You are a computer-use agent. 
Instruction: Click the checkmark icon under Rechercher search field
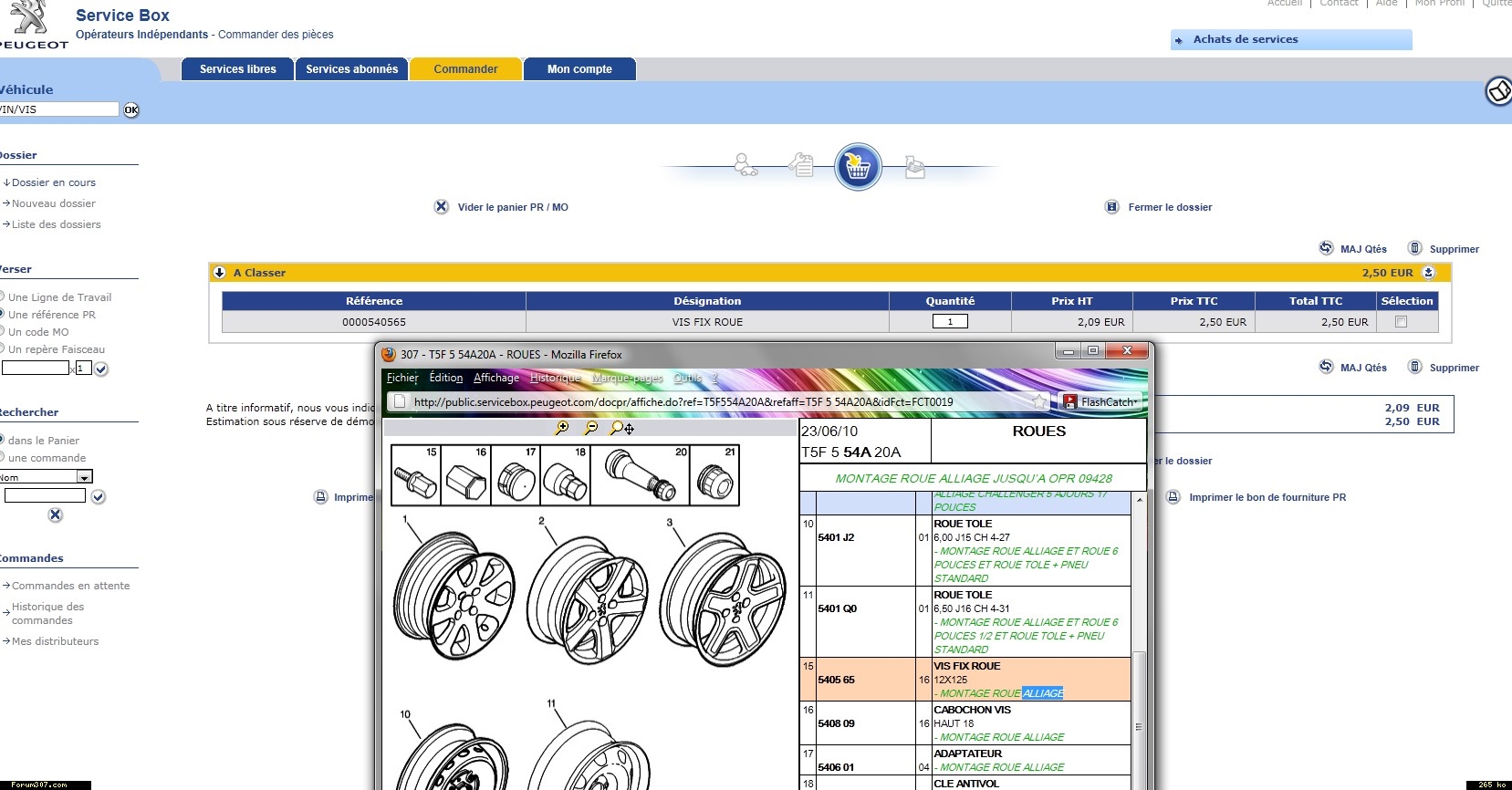[x=99, y=497]
